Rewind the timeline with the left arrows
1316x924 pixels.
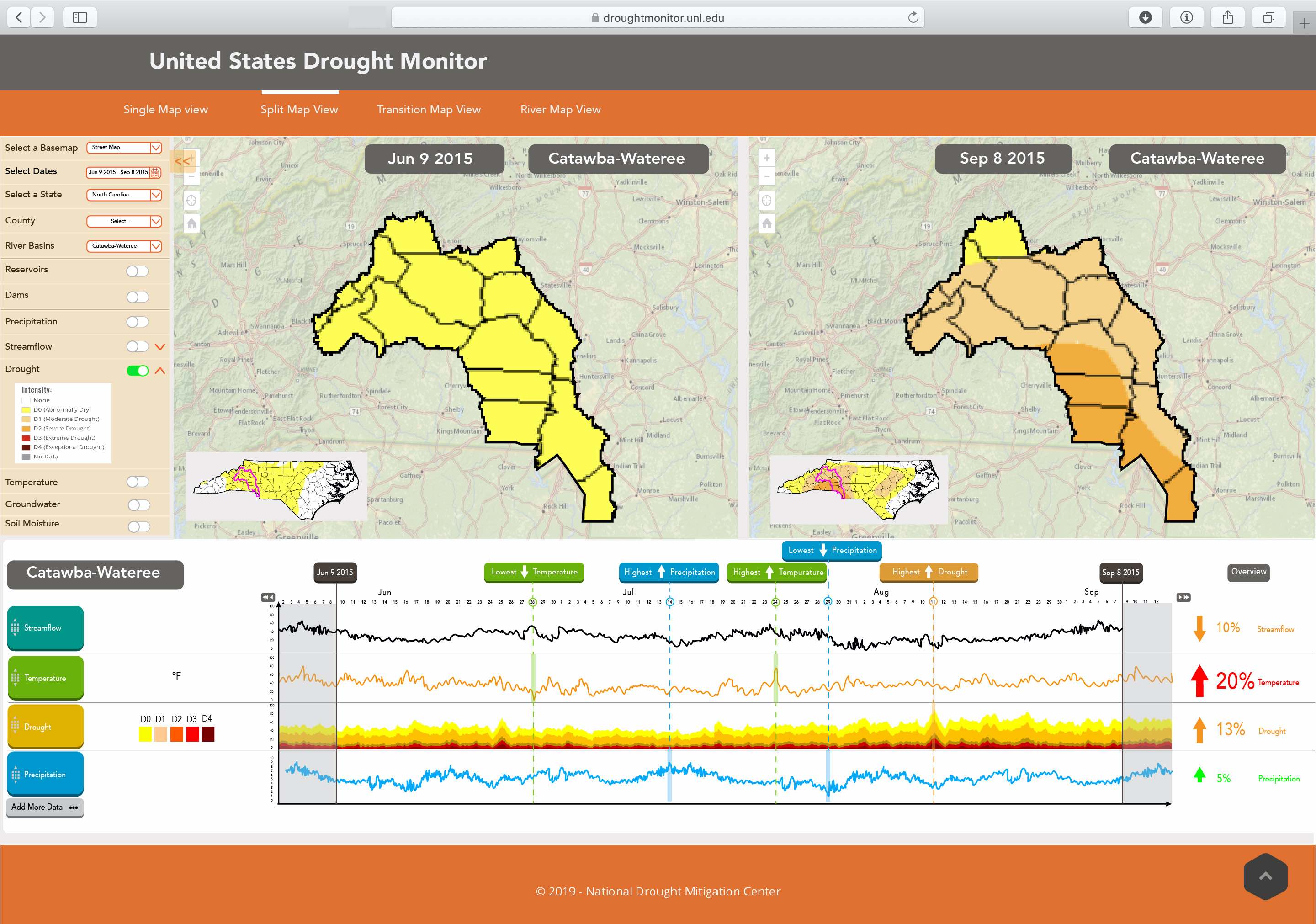click(268, 597)
